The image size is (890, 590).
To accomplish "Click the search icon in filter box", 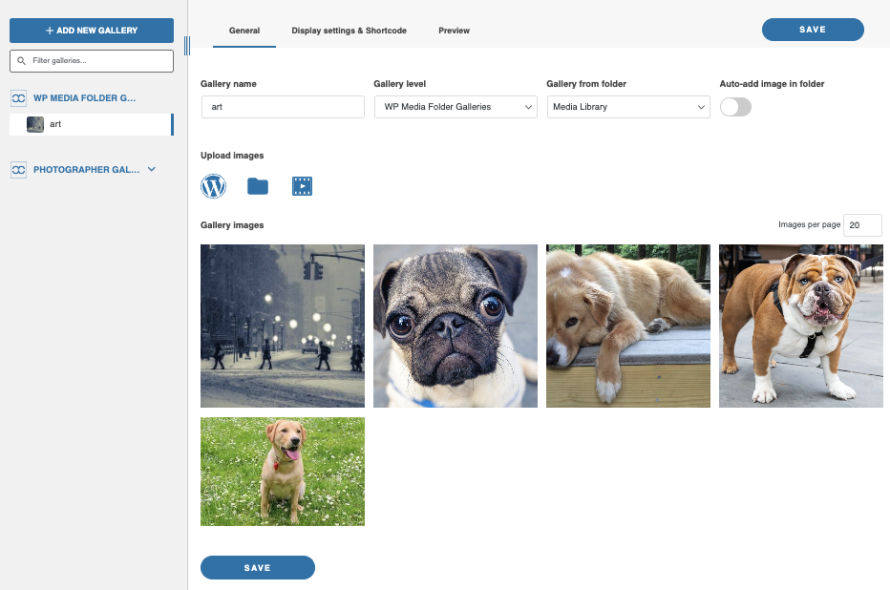I will pyautogui.click(x=21, y=61).
